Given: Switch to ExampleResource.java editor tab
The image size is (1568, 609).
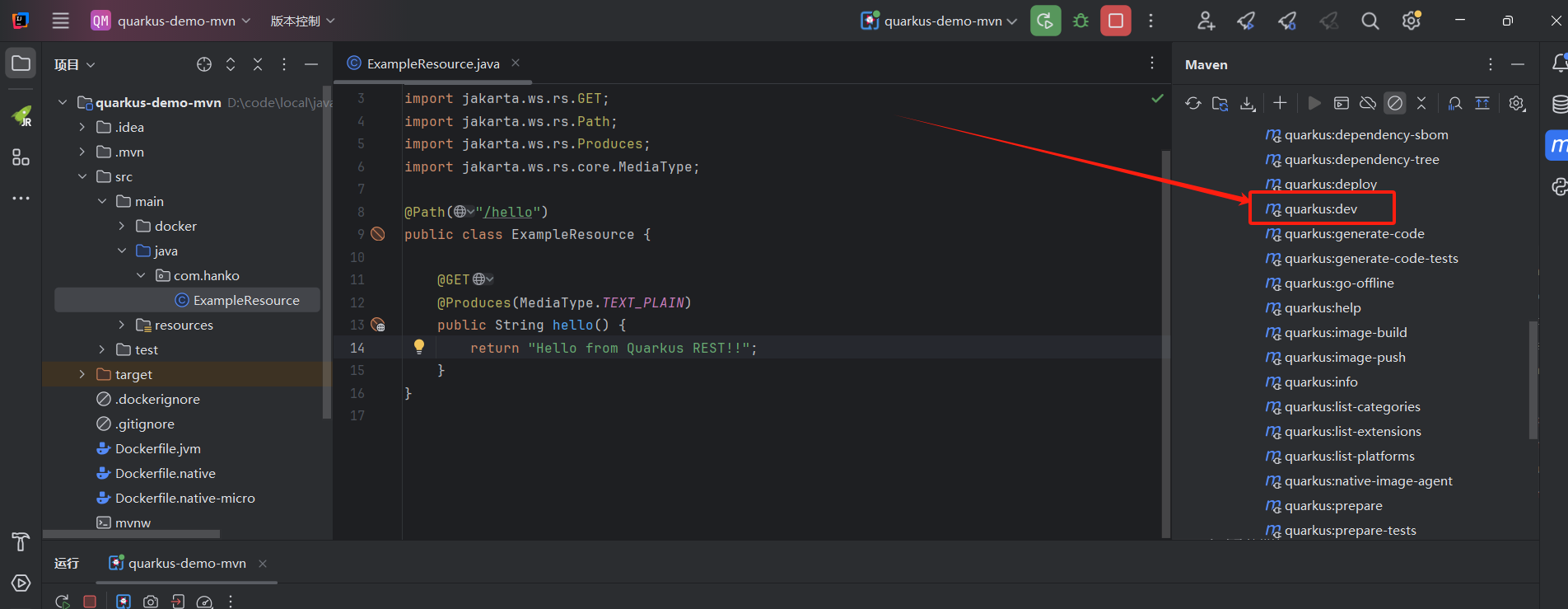Looking at the screenshot, I should (433, 63).
